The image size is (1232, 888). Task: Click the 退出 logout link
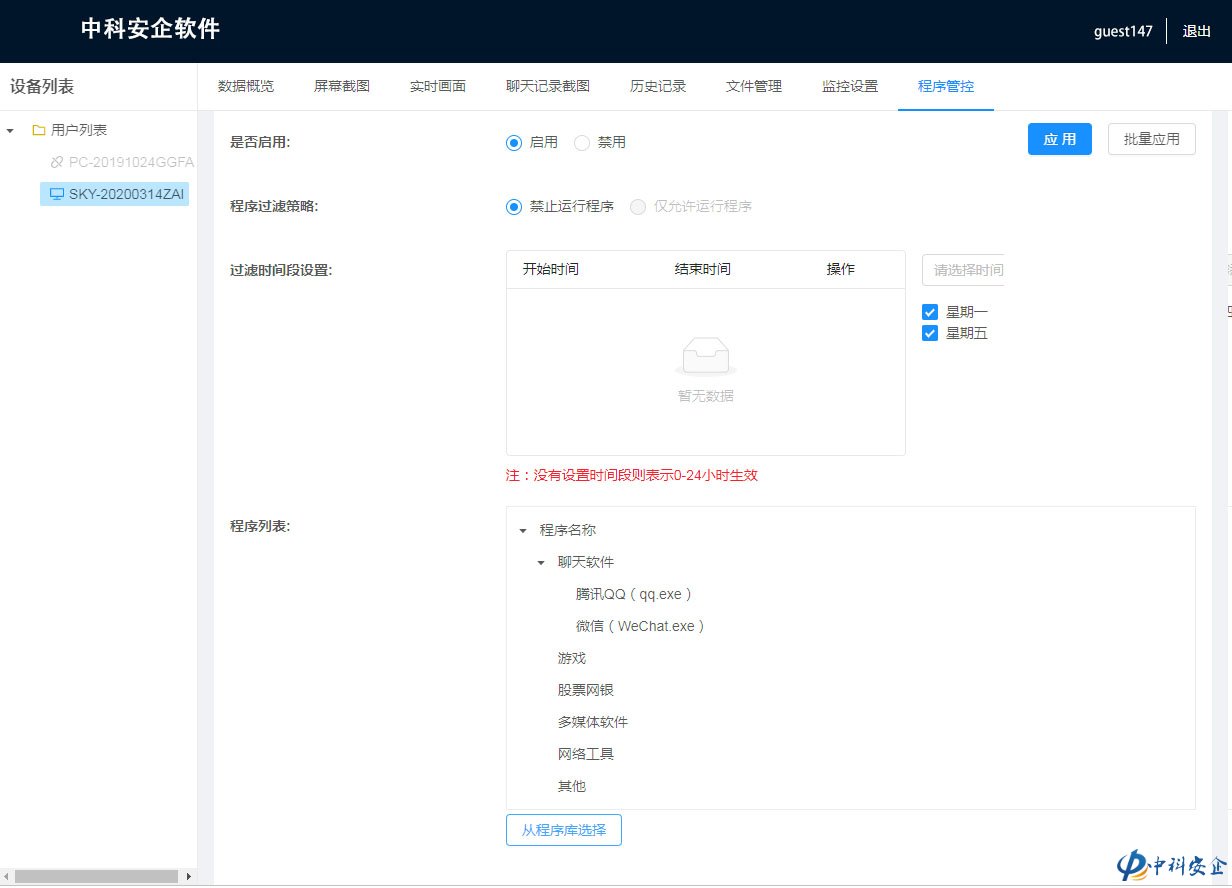tap(1197, 31)
